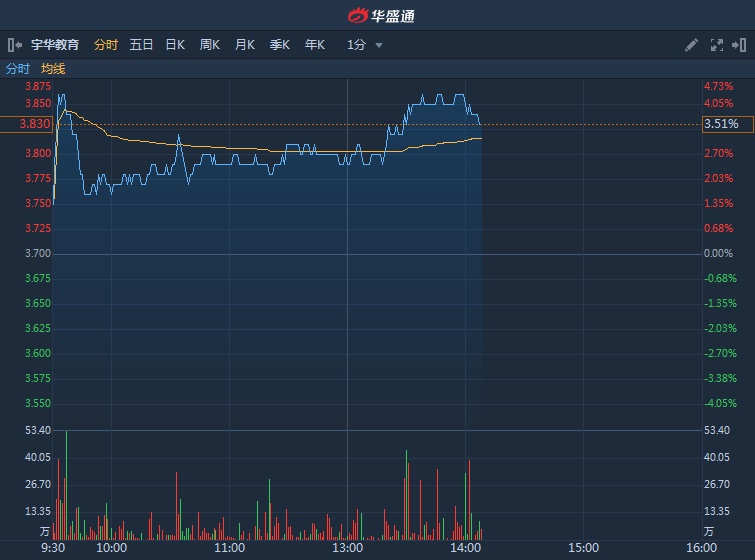Switch to the 五日 tab
The image size is (755, 560).
click(x=141, y=45)
